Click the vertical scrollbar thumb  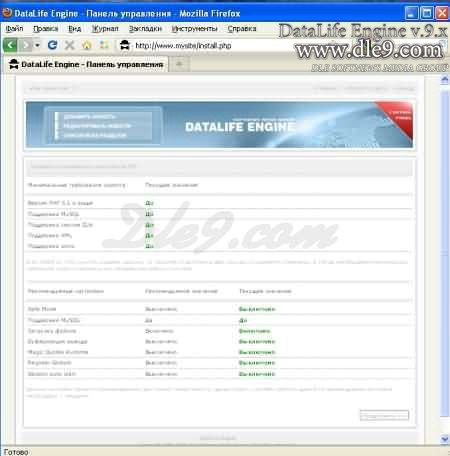(445, 253)
